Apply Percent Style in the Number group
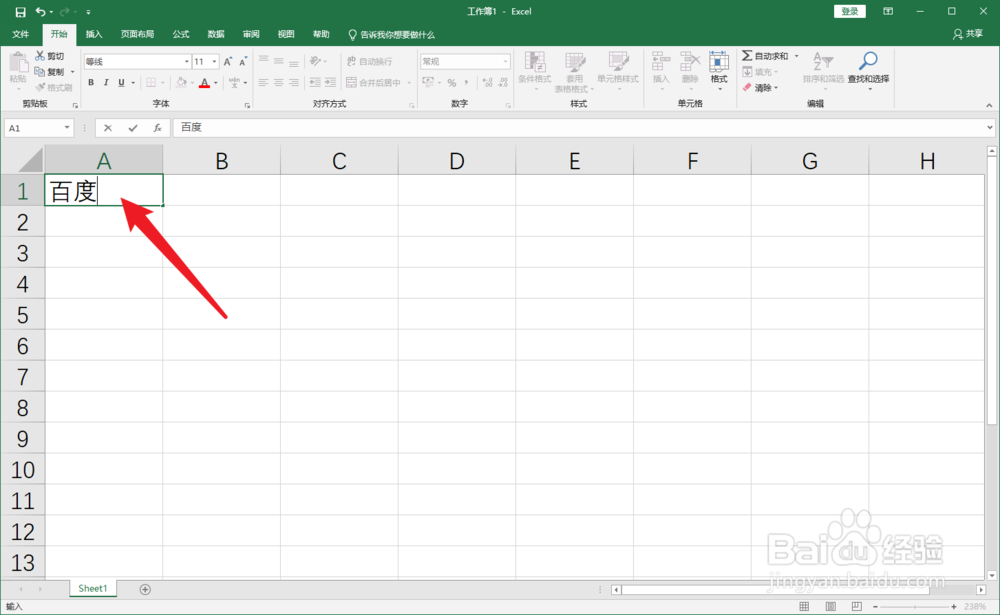The width and height of the screenshot is (1000, 615). pos(451,82)
